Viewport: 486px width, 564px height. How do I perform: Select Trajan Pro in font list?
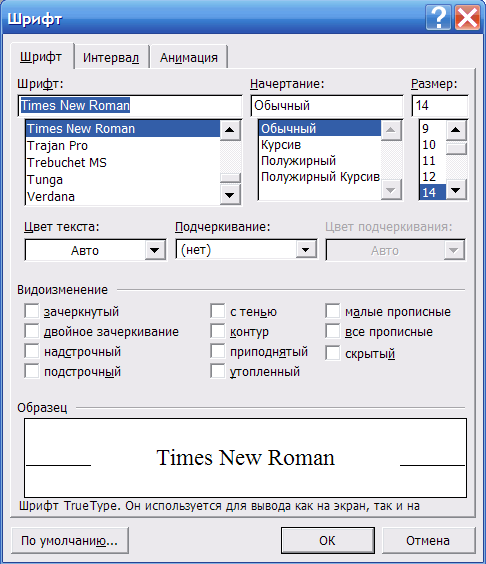123,146
